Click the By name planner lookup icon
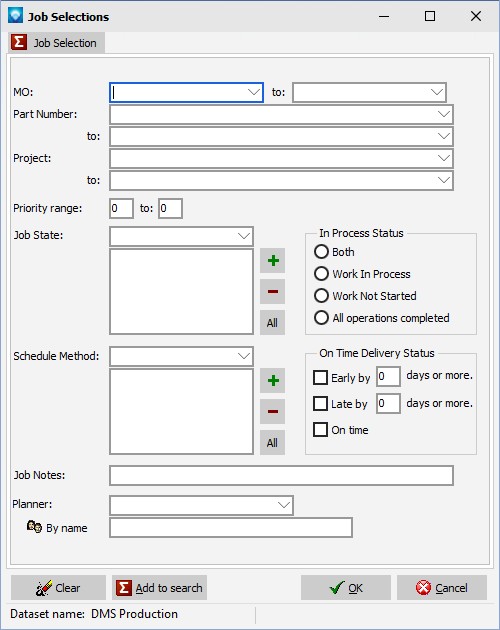The image size is (500, 630). click(x=34, y=527)
